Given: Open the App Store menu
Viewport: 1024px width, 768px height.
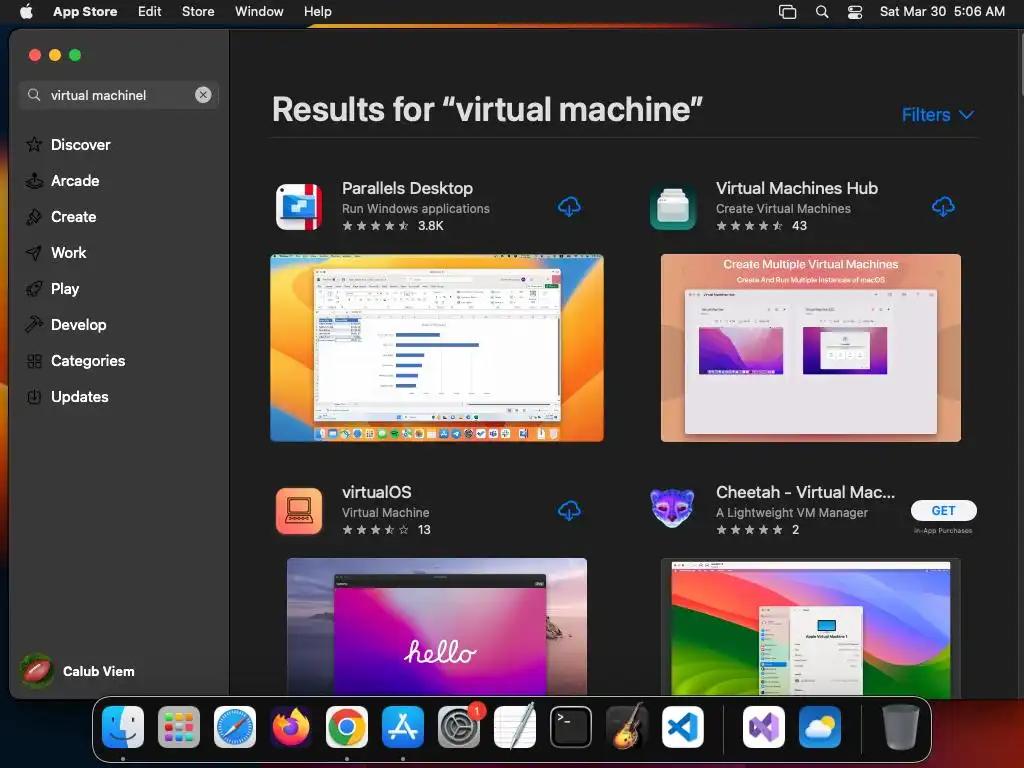Looking at the screenshot, I should 85,12.
